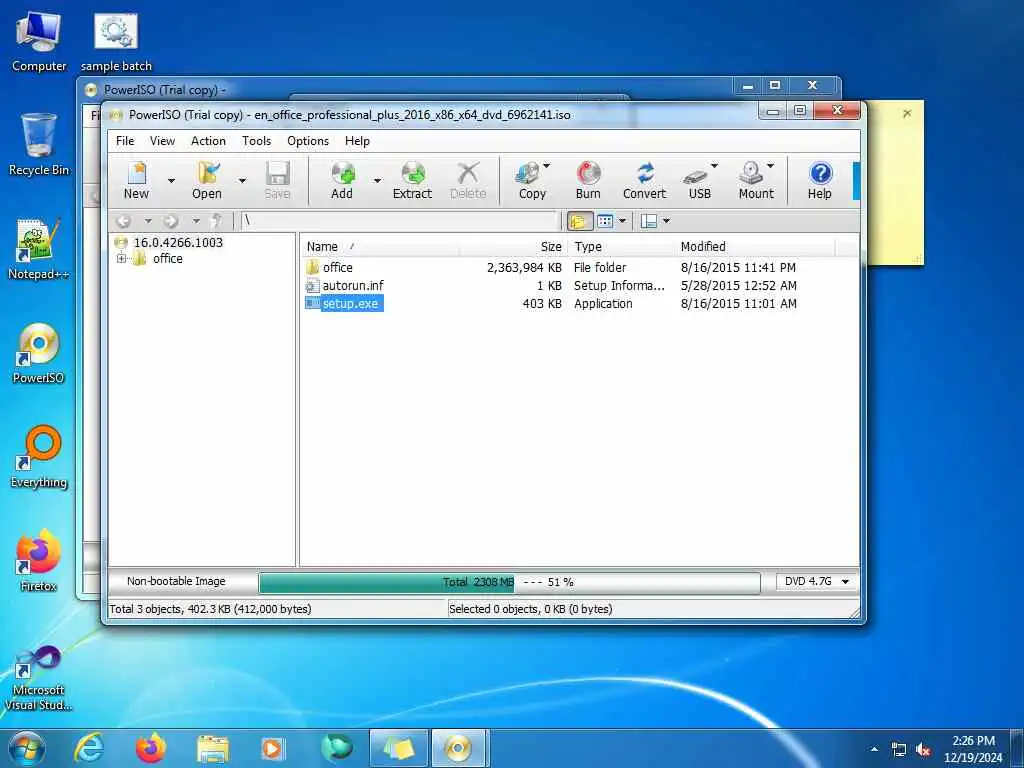Click the Non-bootable Image status label
Image resolution: width=1024 pixels, height=768 pixels.
pos(176,581)
